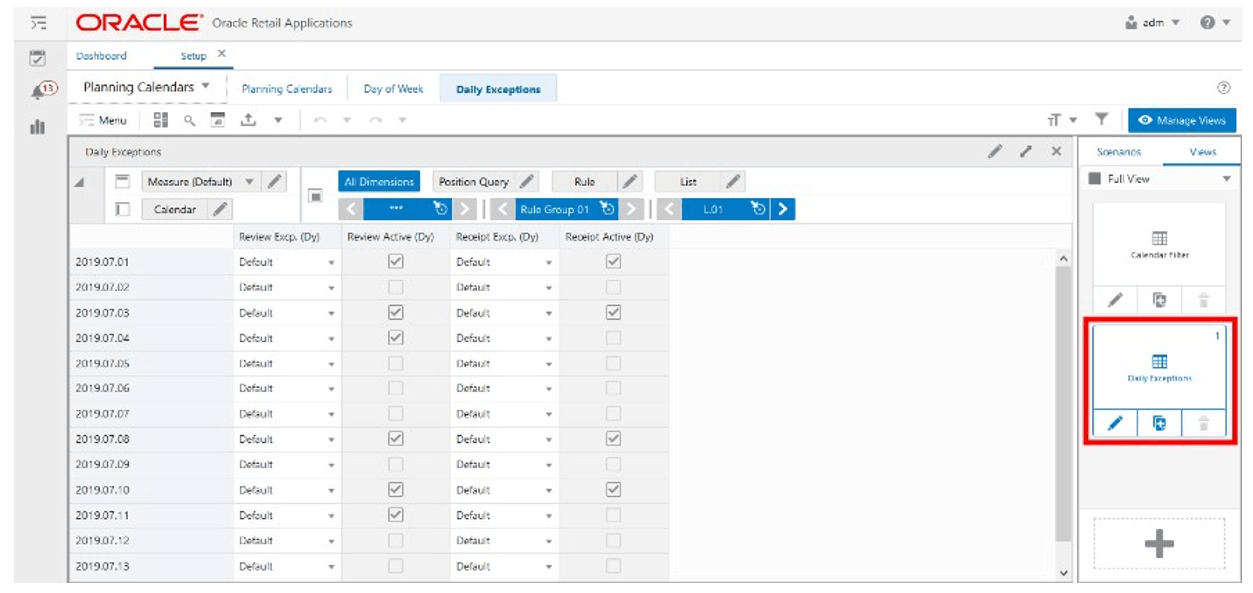The width and height of the screenshot is (1253, 593).
Task: Toggle Review Active checkbox for 2019.07.13
Action: (395, 566)
